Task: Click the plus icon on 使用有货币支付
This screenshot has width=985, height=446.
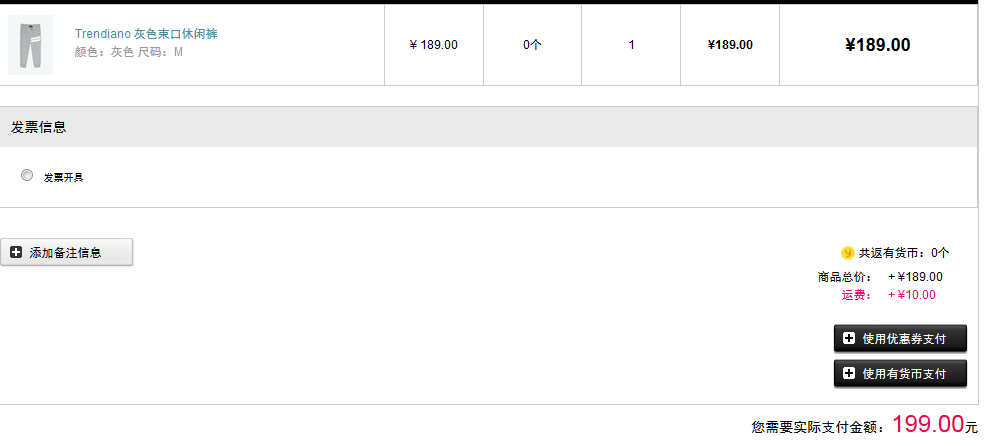Action: click(x=849, y=373)
